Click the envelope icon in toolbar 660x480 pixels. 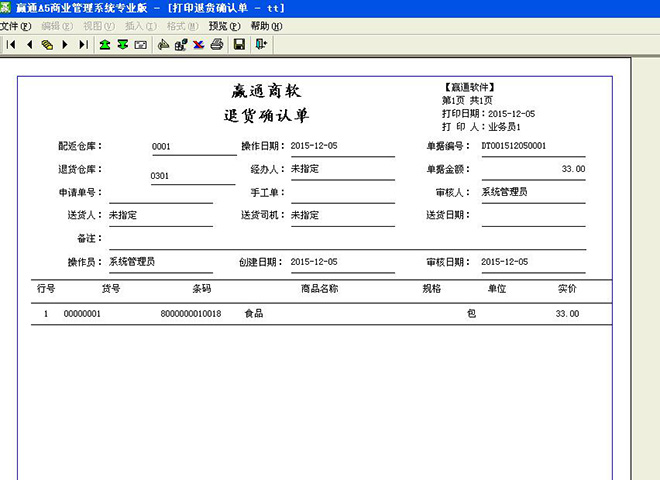[x=141, y=45]
